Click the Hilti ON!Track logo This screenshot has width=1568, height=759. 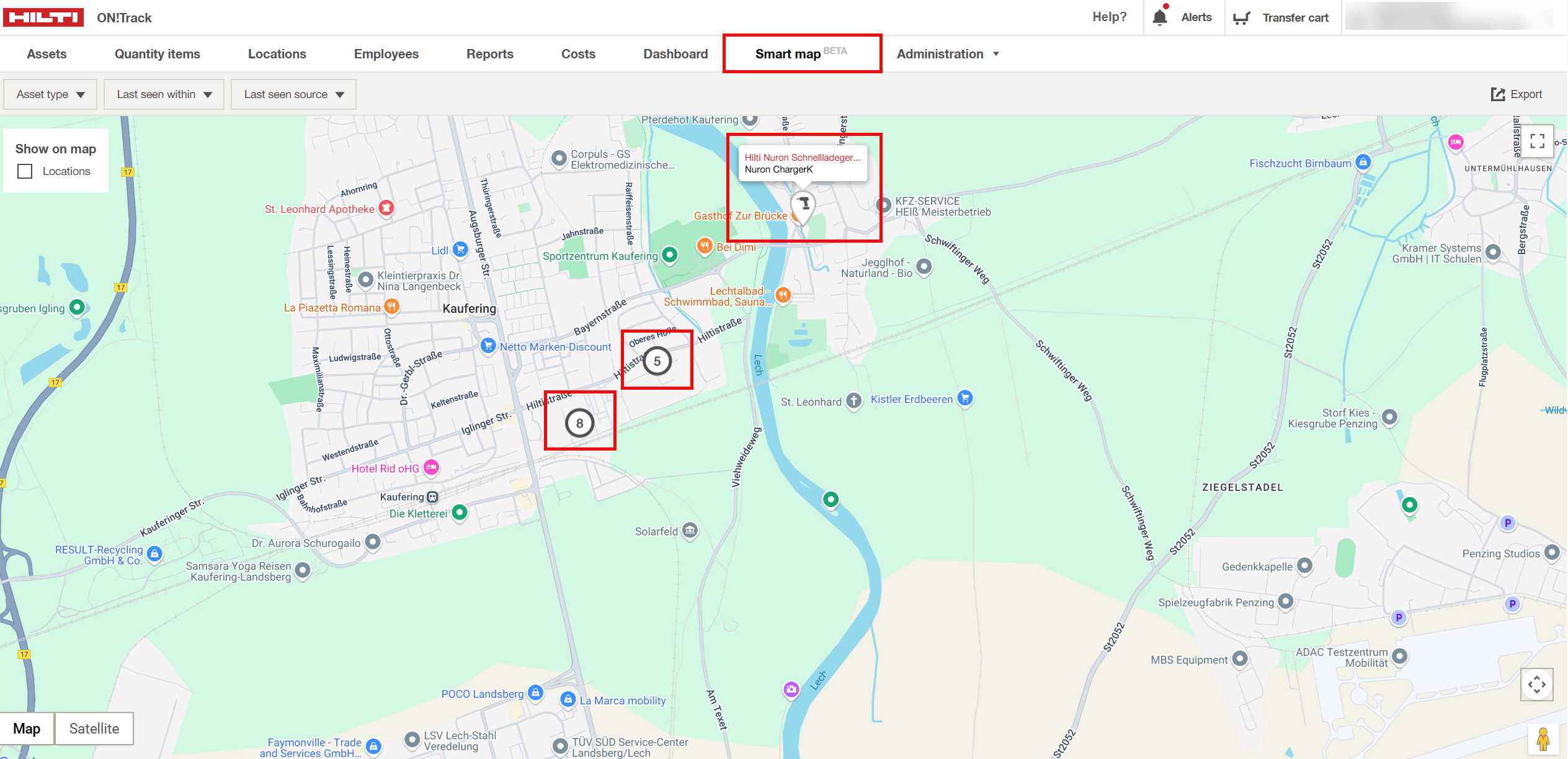44,17
